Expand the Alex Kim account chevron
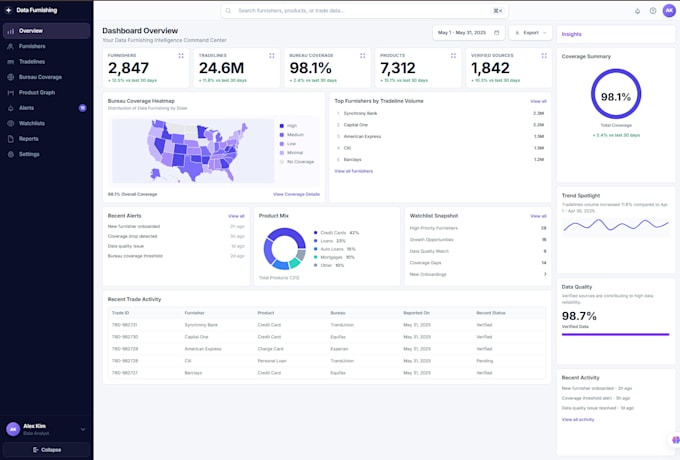The width and height of the screenshot is (680, 460). (x=83, y=429)
